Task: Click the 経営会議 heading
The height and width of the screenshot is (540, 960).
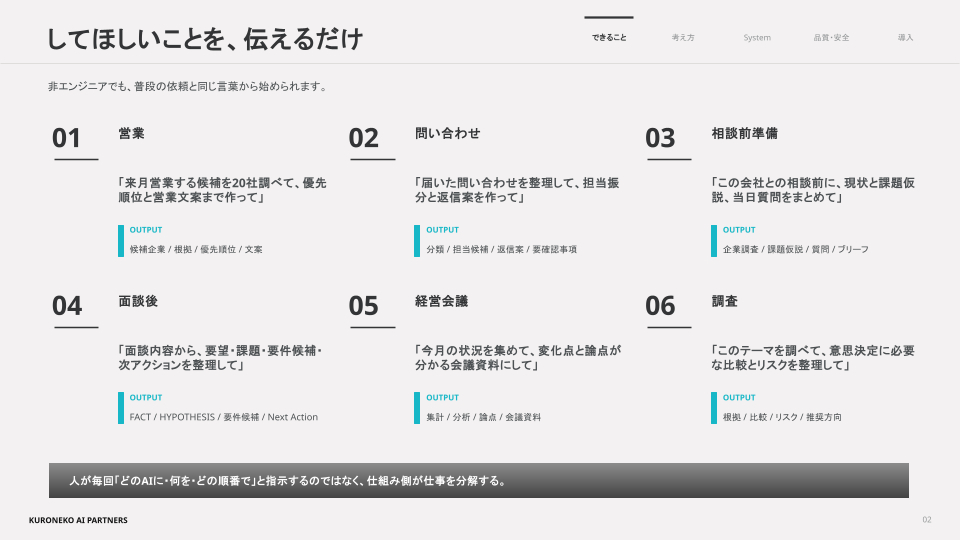Action: point(441,301)
